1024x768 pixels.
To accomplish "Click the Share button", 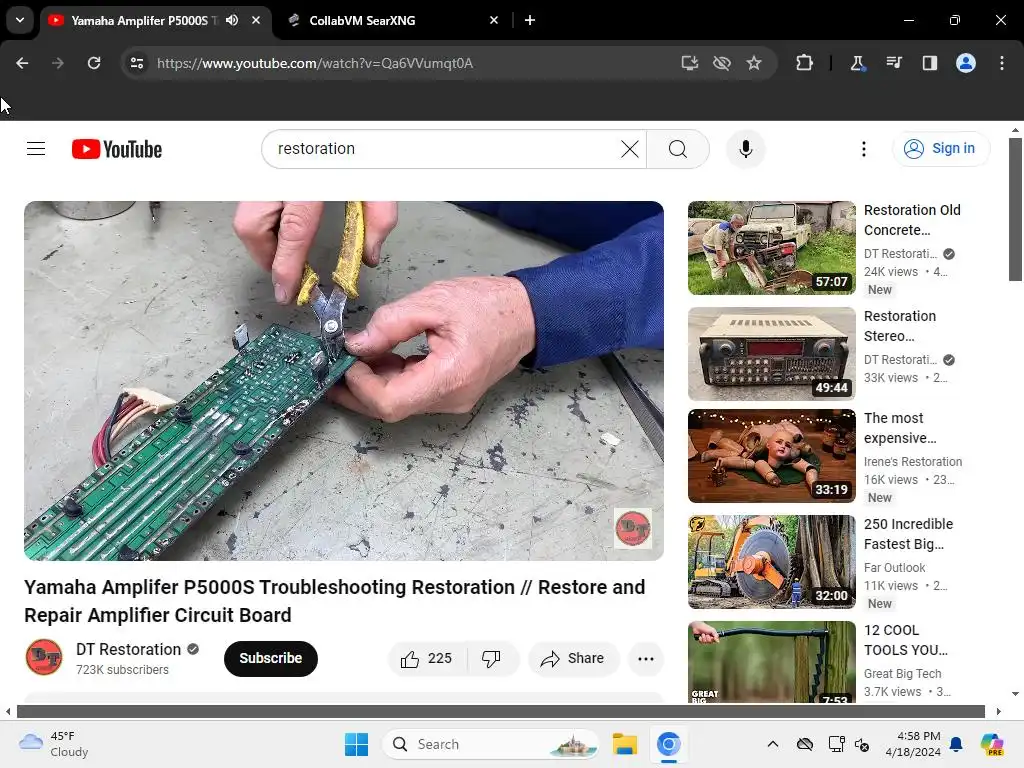I will pos(573,658).
